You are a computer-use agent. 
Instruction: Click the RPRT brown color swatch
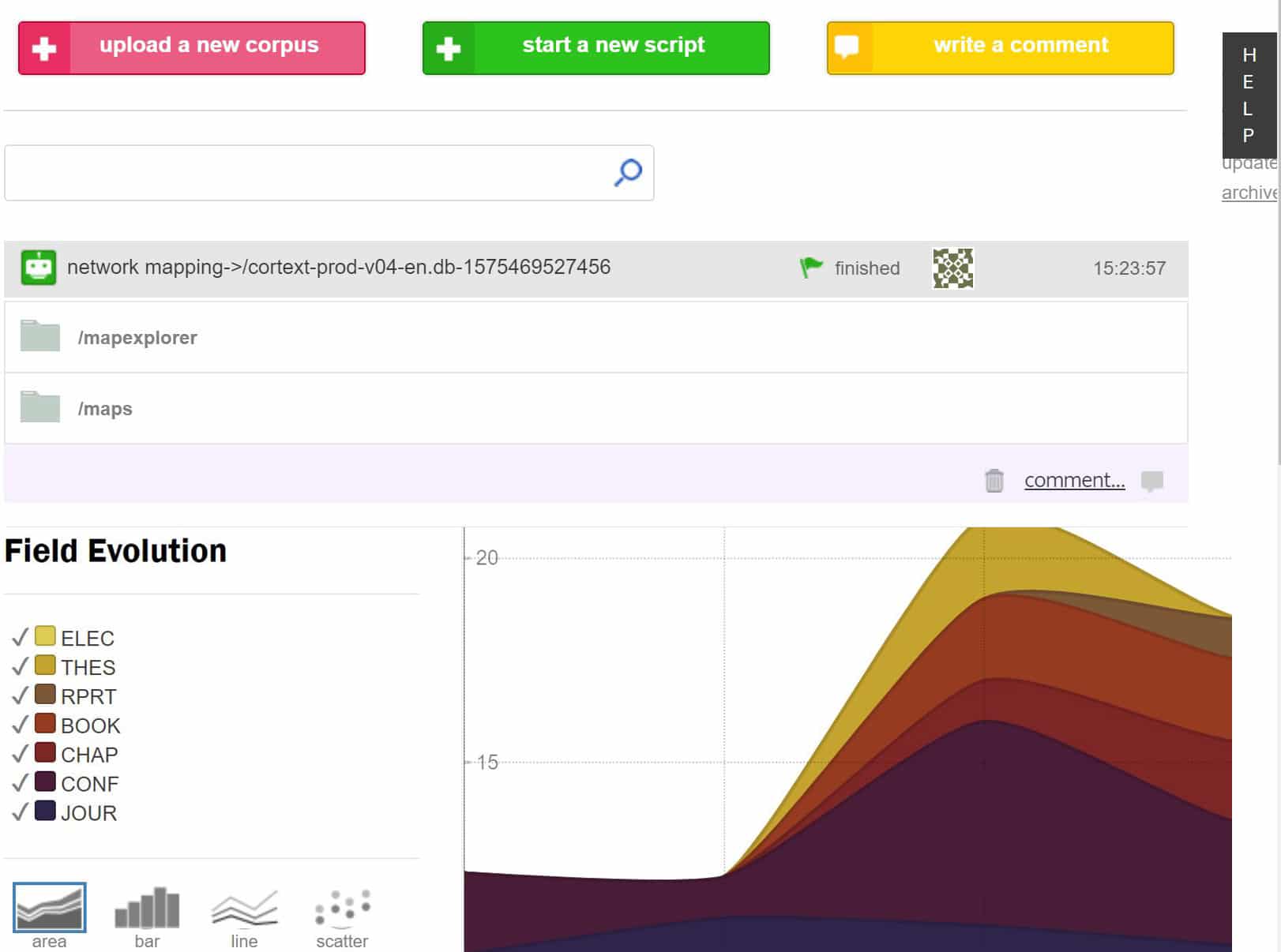click(x=45, y=695)
